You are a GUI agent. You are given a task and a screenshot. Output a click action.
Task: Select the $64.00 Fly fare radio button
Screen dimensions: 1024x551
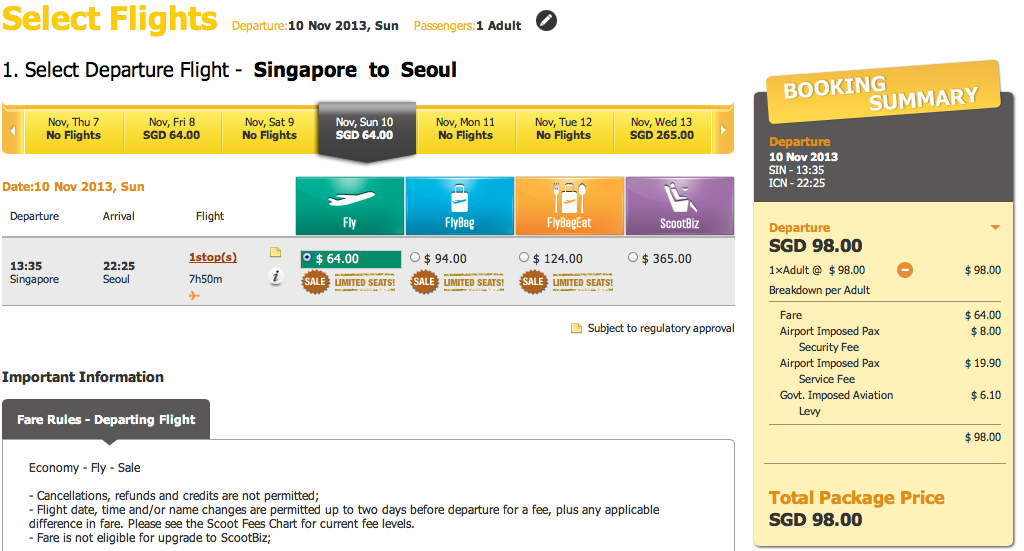307,258
